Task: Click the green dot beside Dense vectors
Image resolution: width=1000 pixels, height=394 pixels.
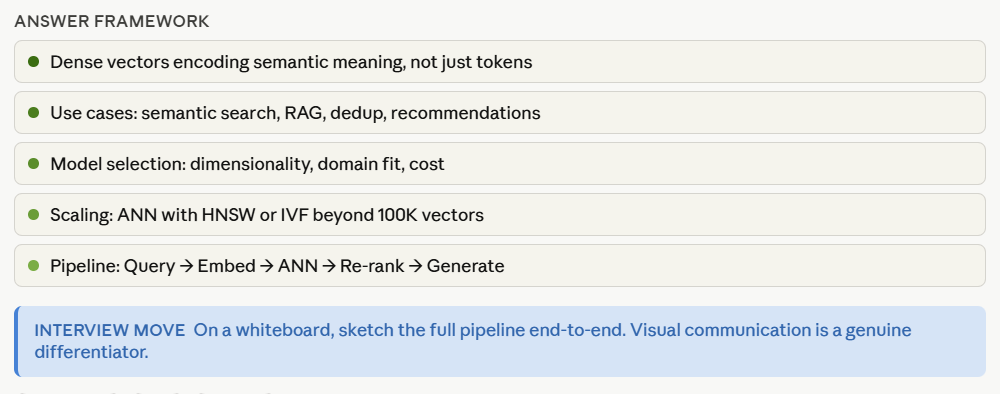Action: (34, 62)
